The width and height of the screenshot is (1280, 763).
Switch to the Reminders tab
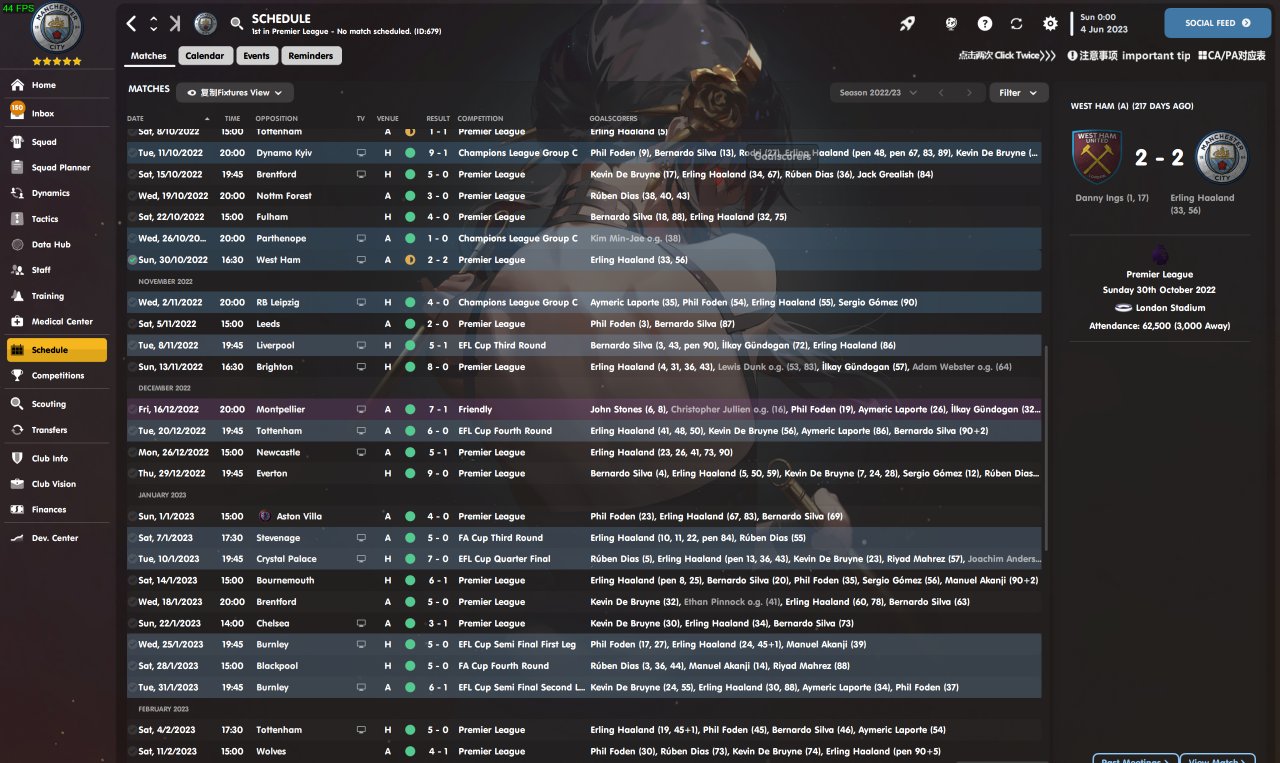click(x=311, y=56)
